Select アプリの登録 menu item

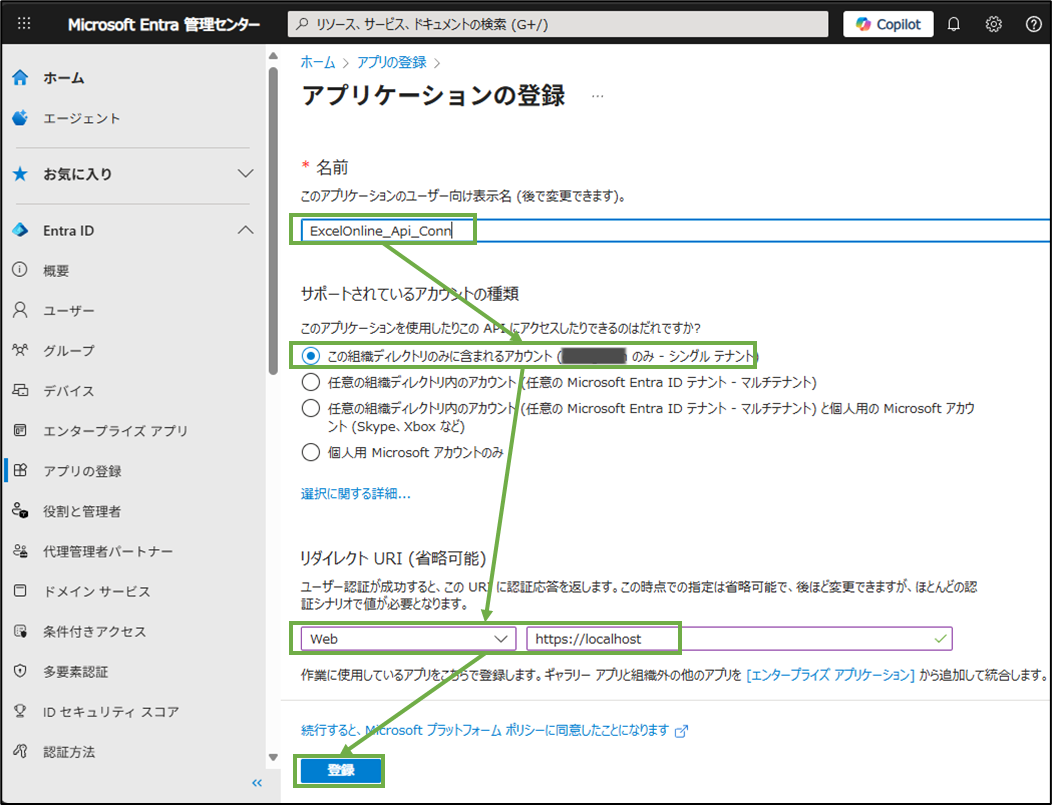coord(83,471)
